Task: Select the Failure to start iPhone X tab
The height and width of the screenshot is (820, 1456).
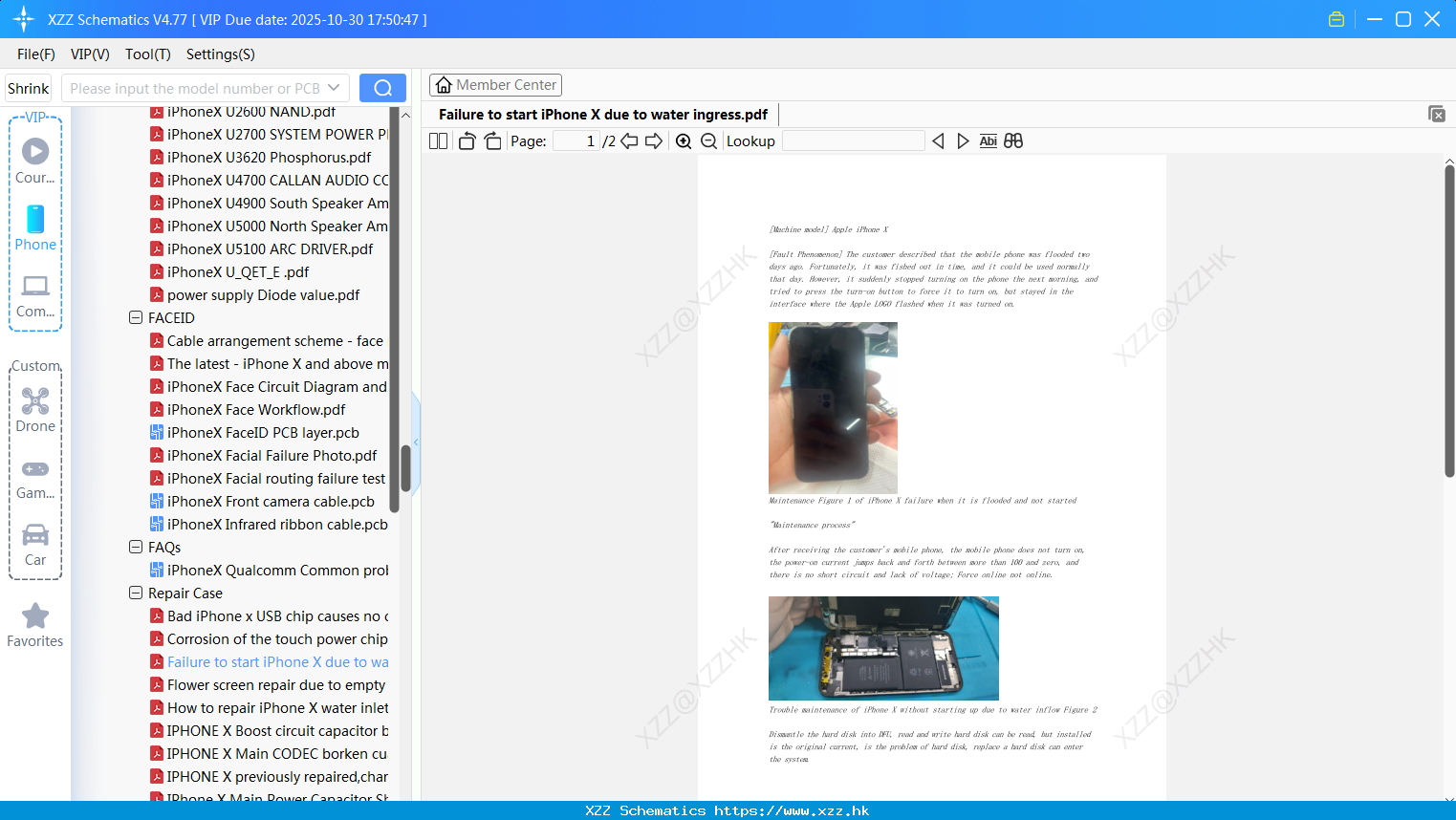Action: pos(603,115)
